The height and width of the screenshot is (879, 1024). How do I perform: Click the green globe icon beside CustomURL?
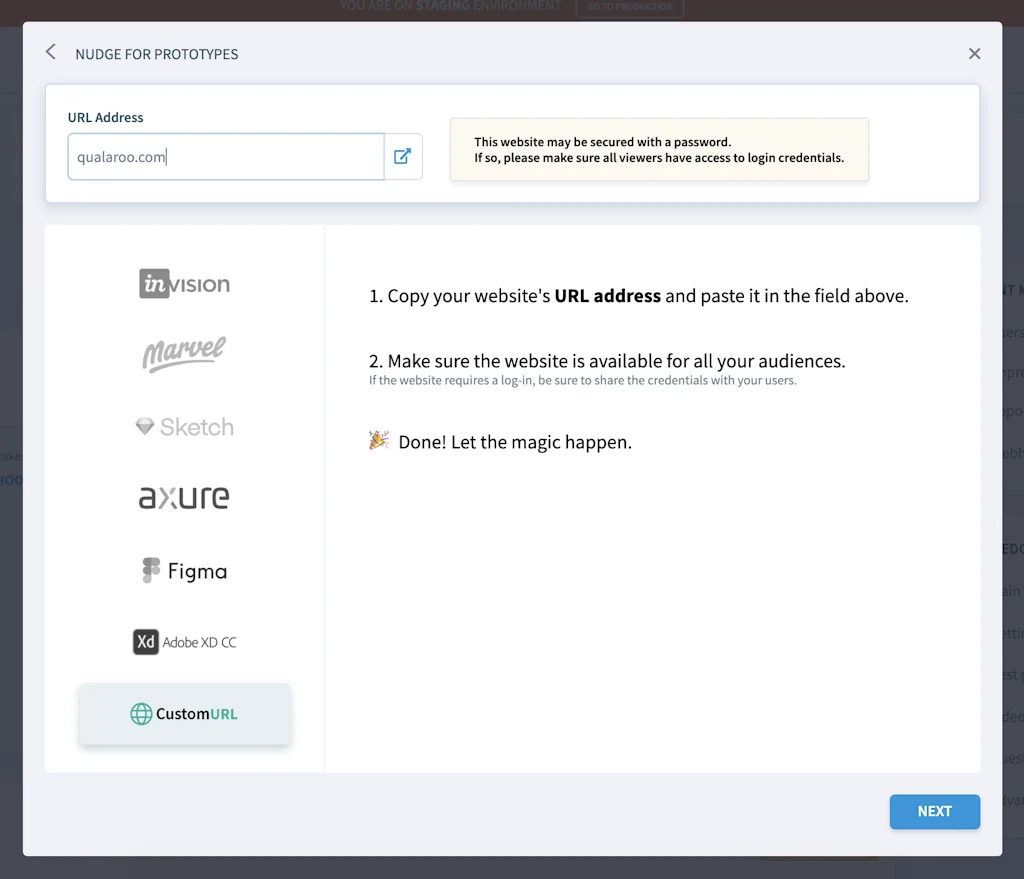[x=139, y=714]
